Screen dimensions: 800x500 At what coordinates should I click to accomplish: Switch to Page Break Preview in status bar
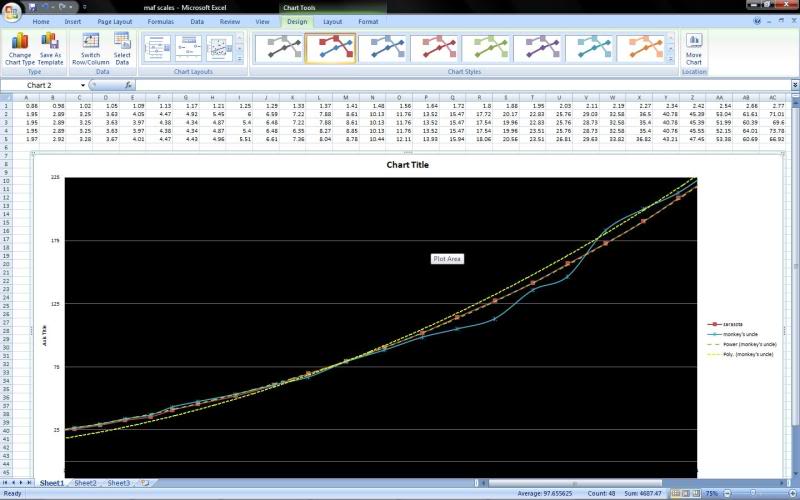(x=696, y=493)
